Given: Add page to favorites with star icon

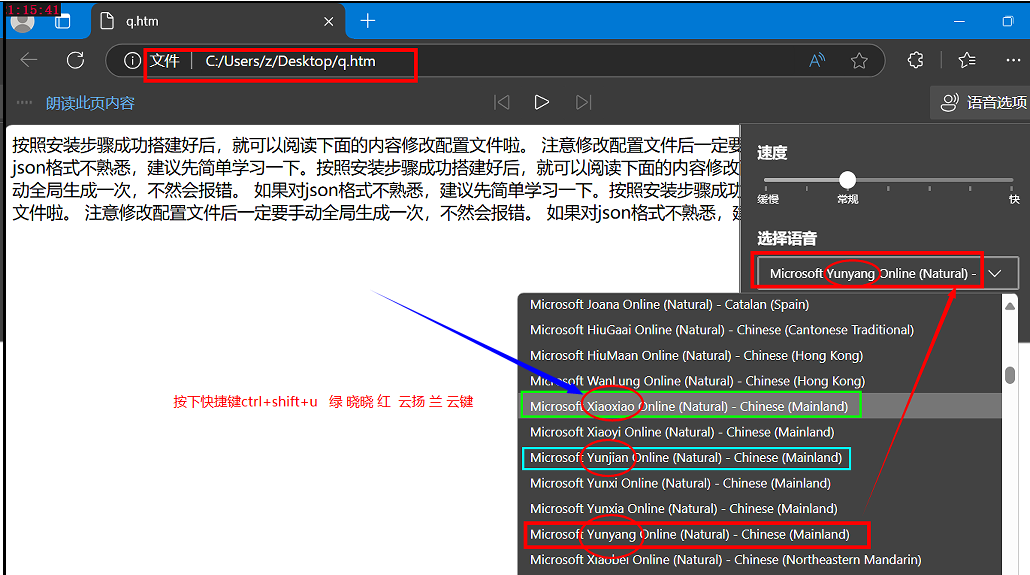Looking at the screenshot, I should click(859, 61).
